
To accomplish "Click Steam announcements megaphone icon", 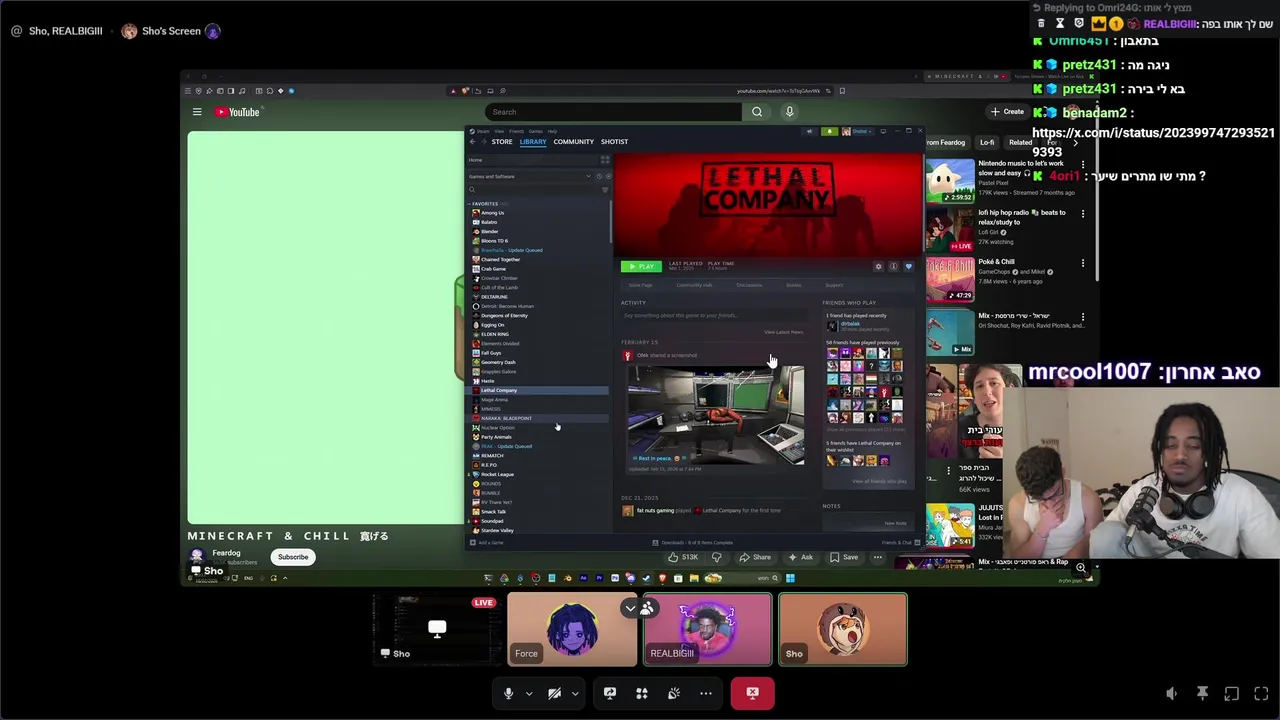I will coord(810,131).
